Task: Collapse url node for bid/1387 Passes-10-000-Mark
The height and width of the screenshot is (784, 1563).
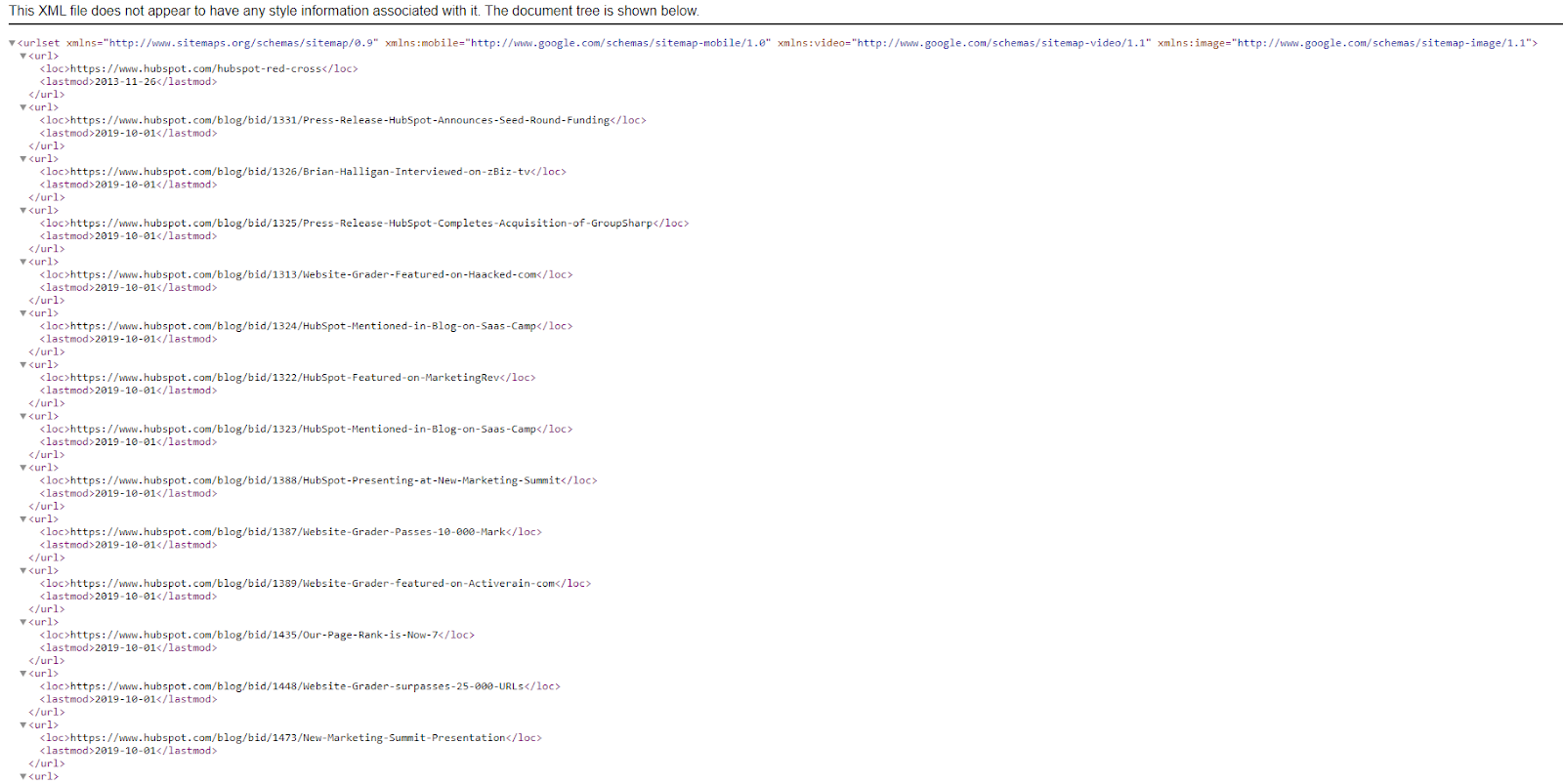Action: click(23, 518)
